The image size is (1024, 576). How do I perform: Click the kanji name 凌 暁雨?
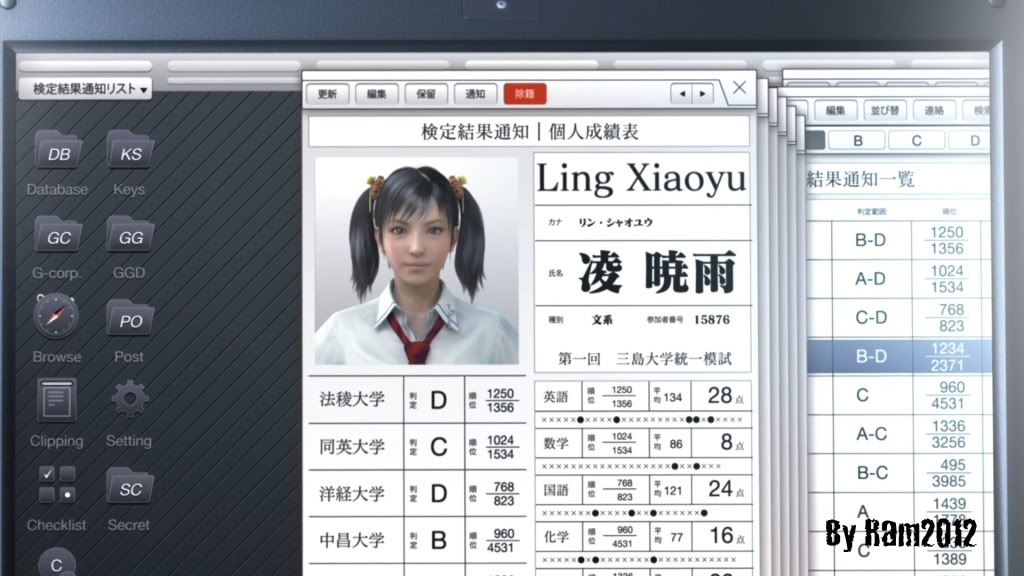(x=658, y=272)
